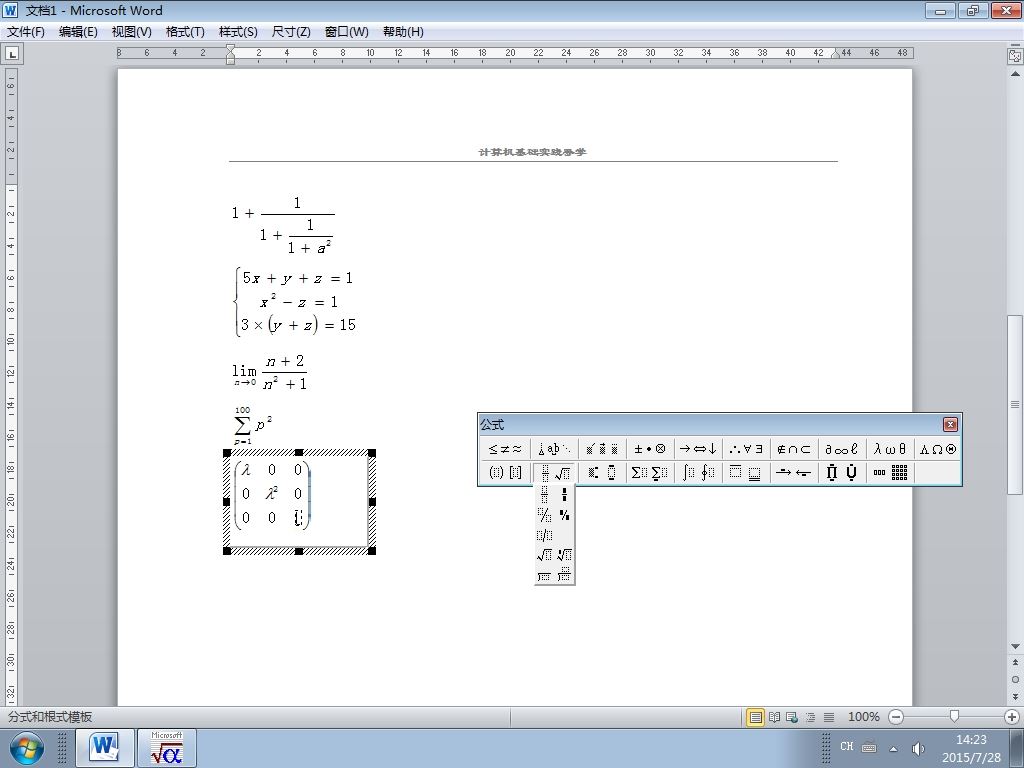Viewport: 1024px width, 768px height.
Task: Click the zoom out minus button
Action: [x=897, y=717]
